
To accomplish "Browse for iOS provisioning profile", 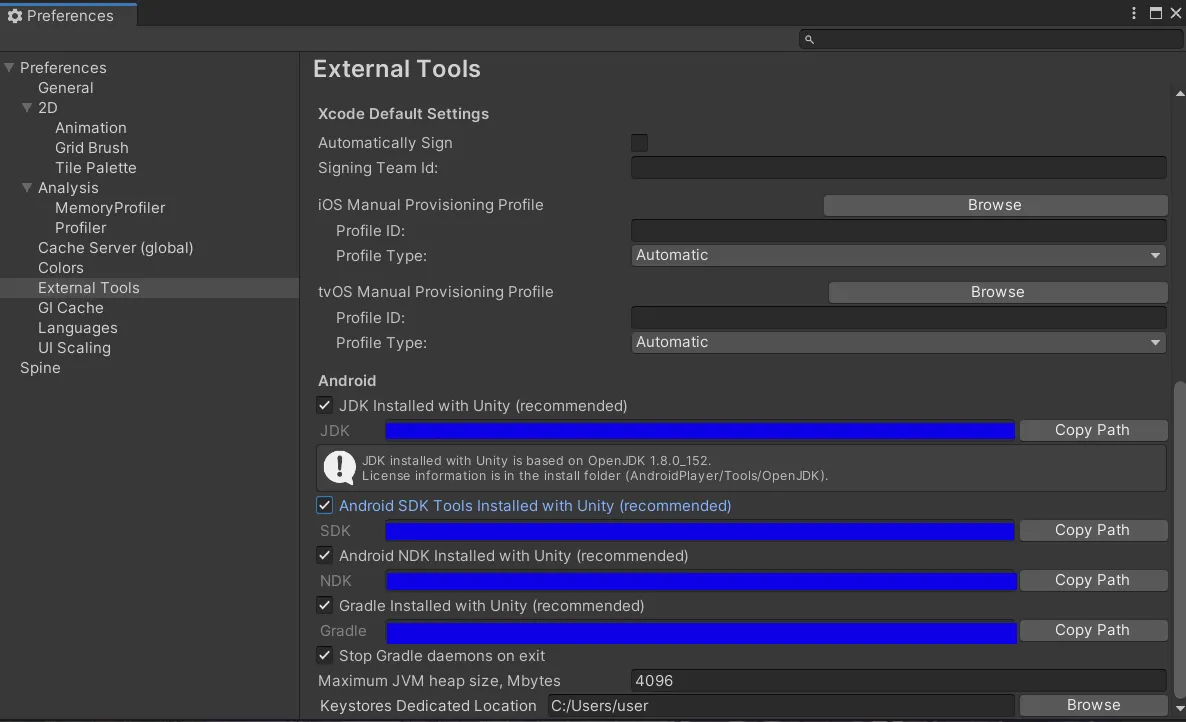I will point(994,205).
